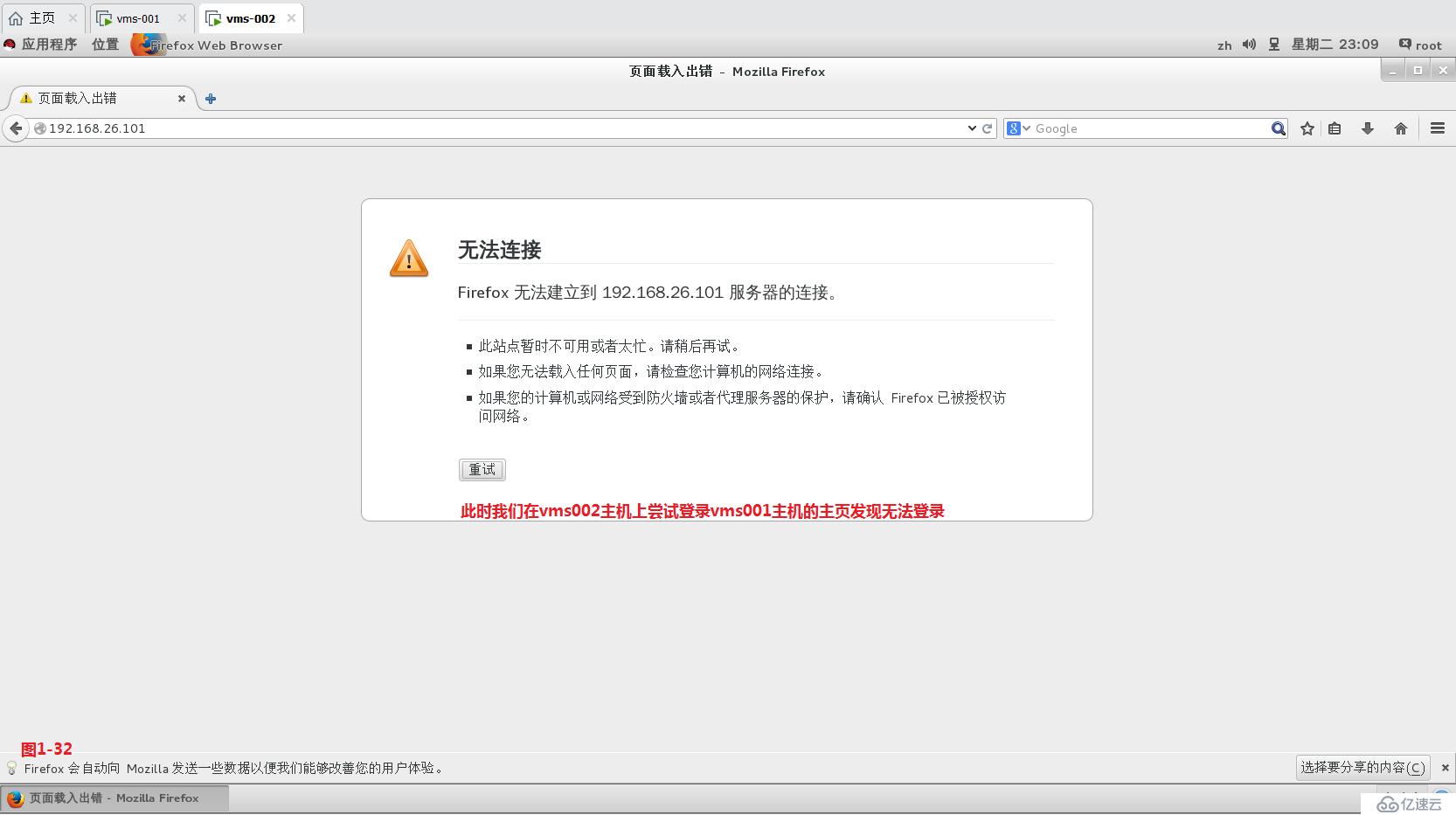Click the 无法连接 heading text
This screenshot has width=1456, height=815.
pos(499,250)
